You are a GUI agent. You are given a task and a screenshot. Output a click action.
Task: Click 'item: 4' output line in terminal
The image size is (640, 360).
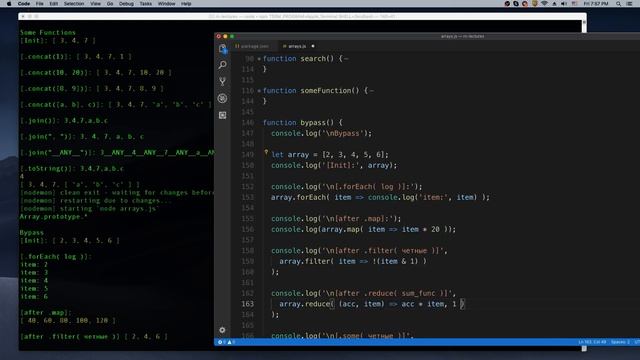[x=34, y=281]
